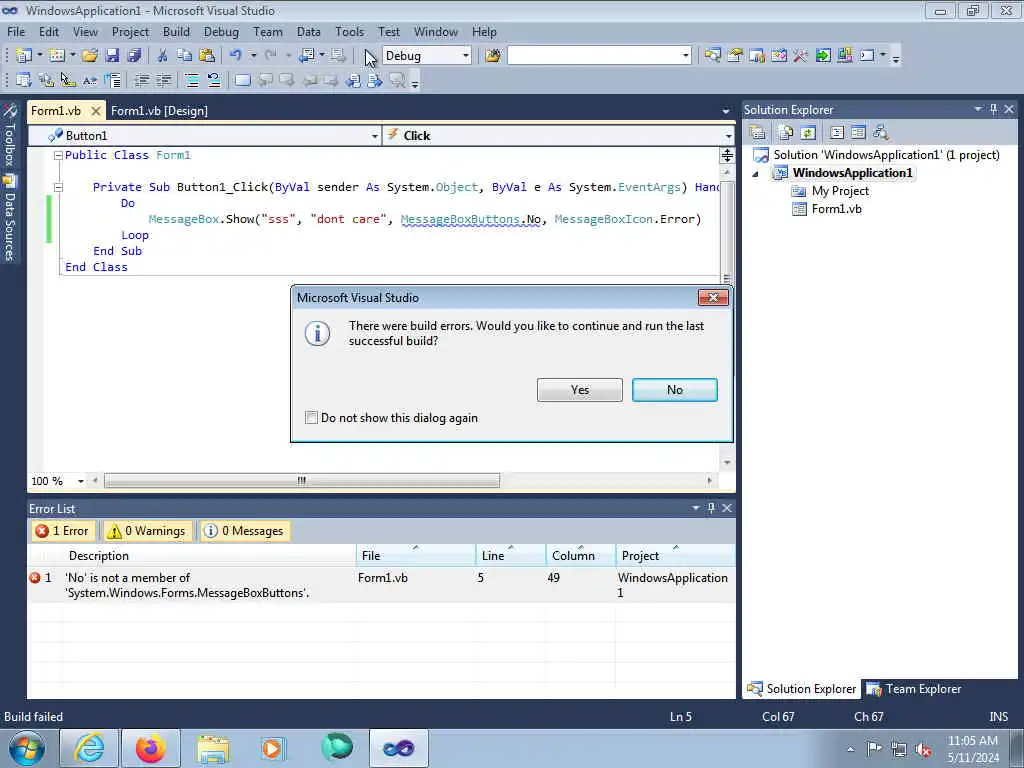Screen dimensions: 1024x768
Task: Click the Uncomment selected lines icon
Action: point(214,80)
